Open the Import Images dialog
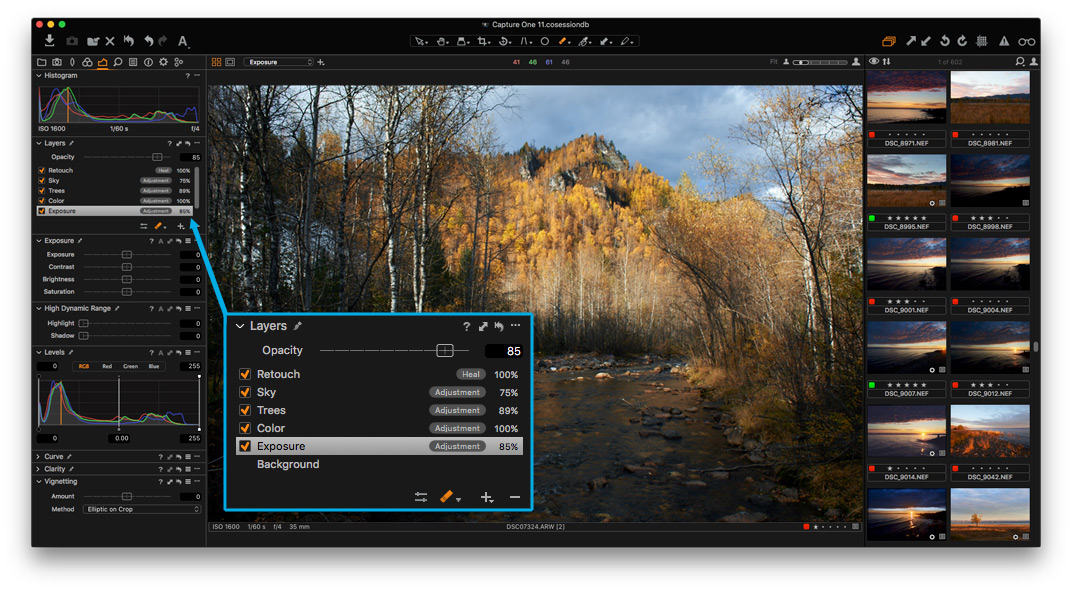The width and height of the screenshot is (1072, 592). [49, 41]
